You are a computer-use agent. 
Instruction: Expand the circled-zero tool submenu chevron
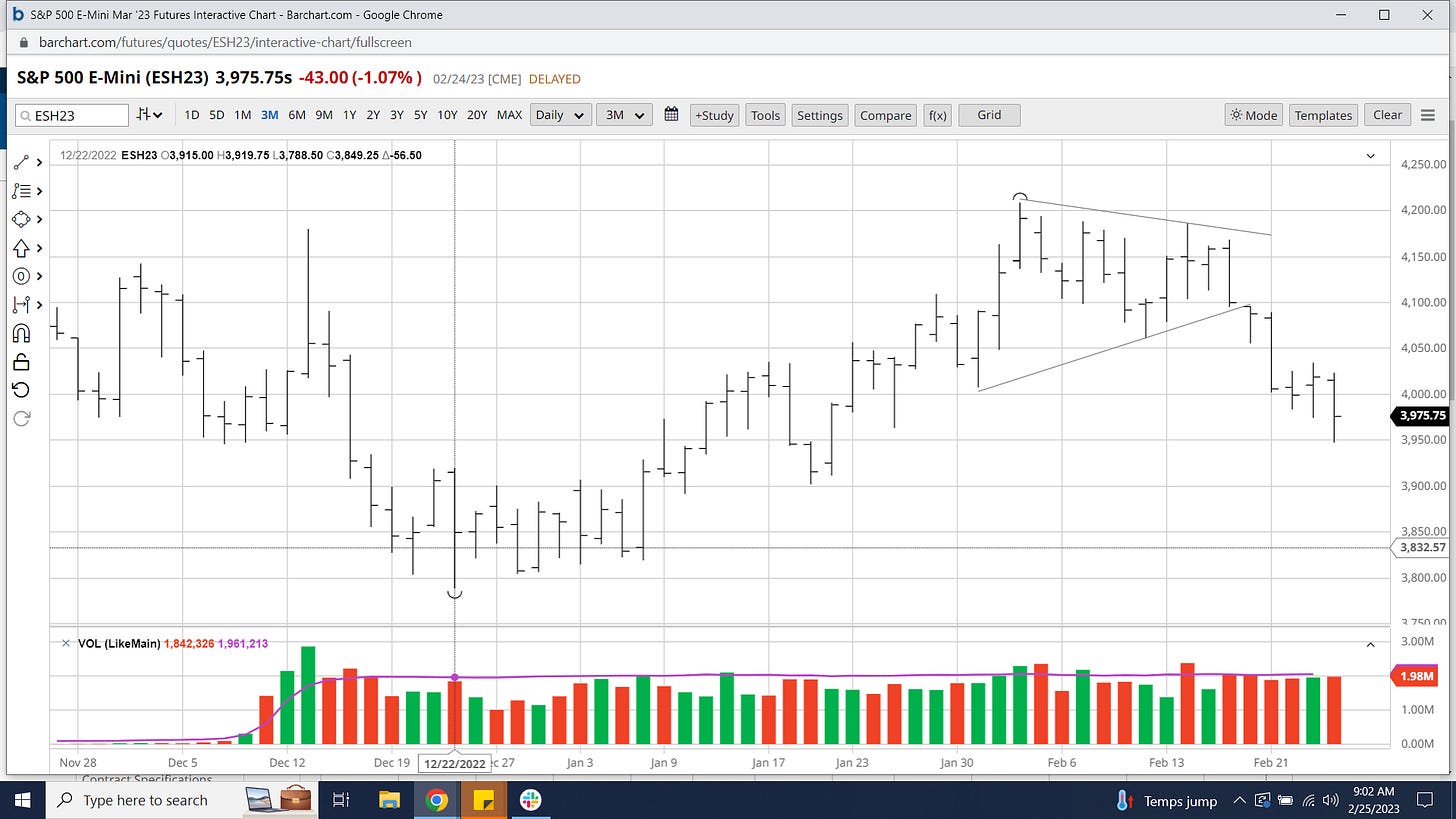[39, 276]
